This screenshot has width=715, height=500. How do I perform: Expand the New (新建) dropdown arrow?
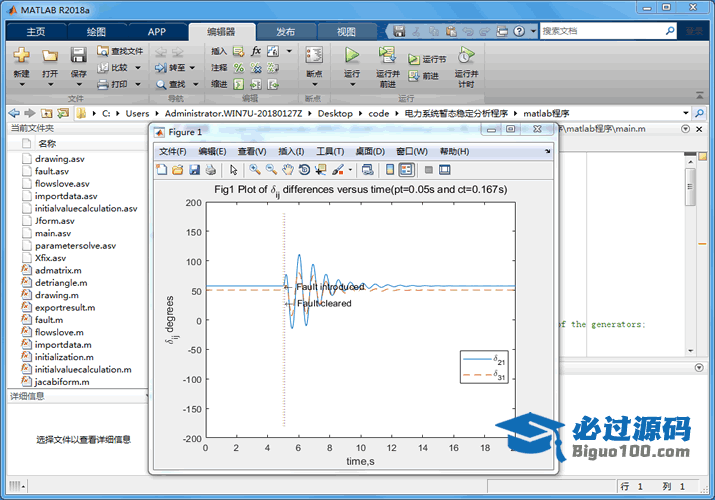[x=22, y=85]
